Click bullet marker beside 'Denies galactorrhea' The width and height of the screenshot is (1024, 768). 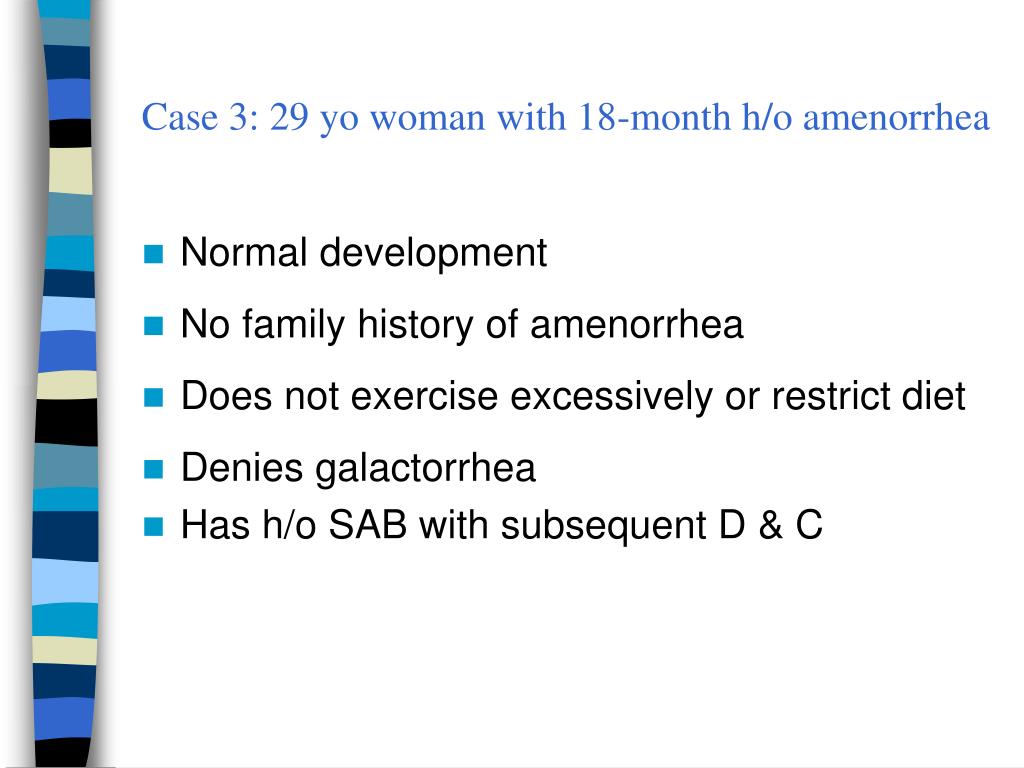point(153,470)
